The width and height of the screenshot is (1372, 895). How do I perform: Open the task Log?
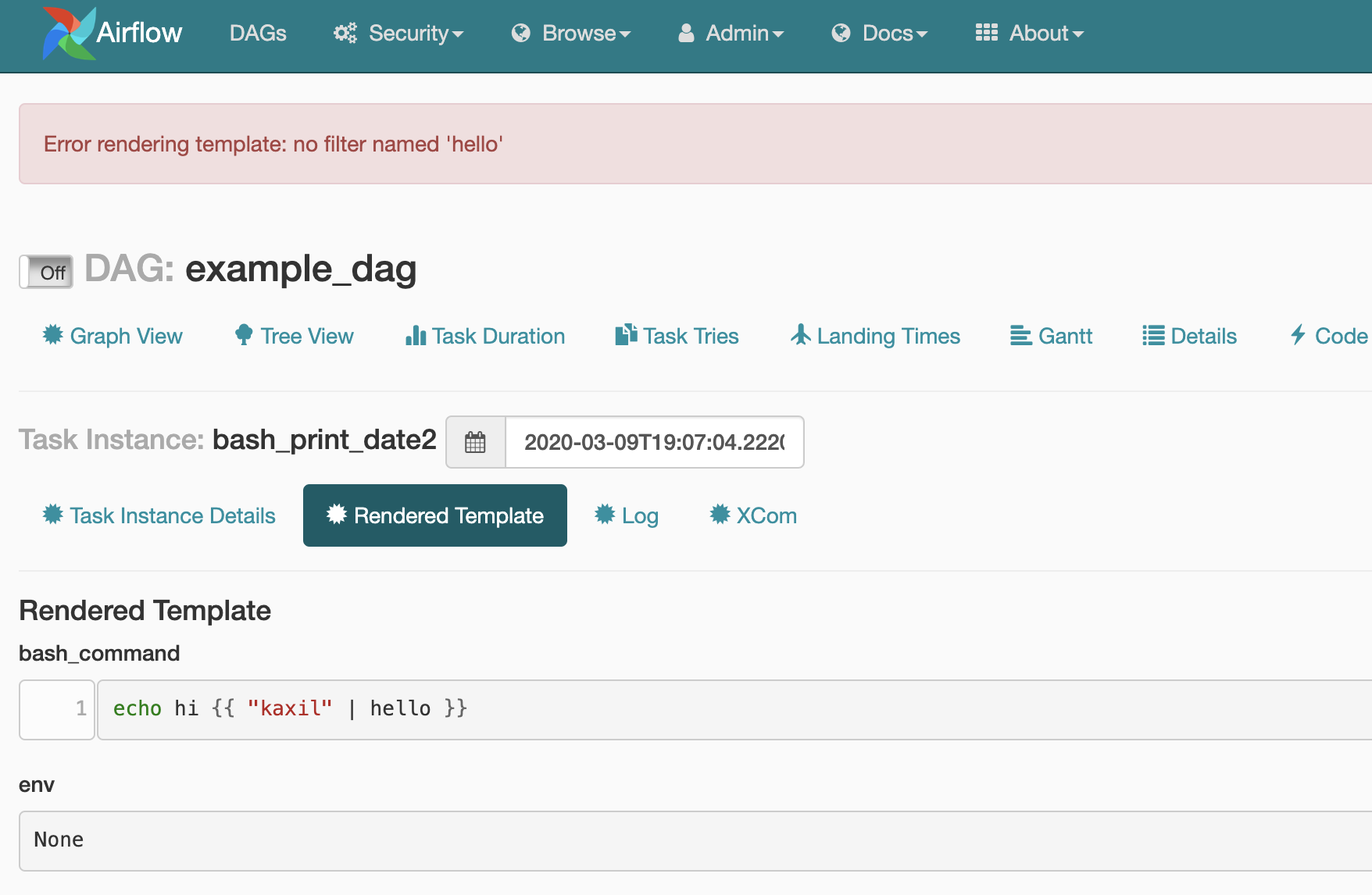(627, 515)
